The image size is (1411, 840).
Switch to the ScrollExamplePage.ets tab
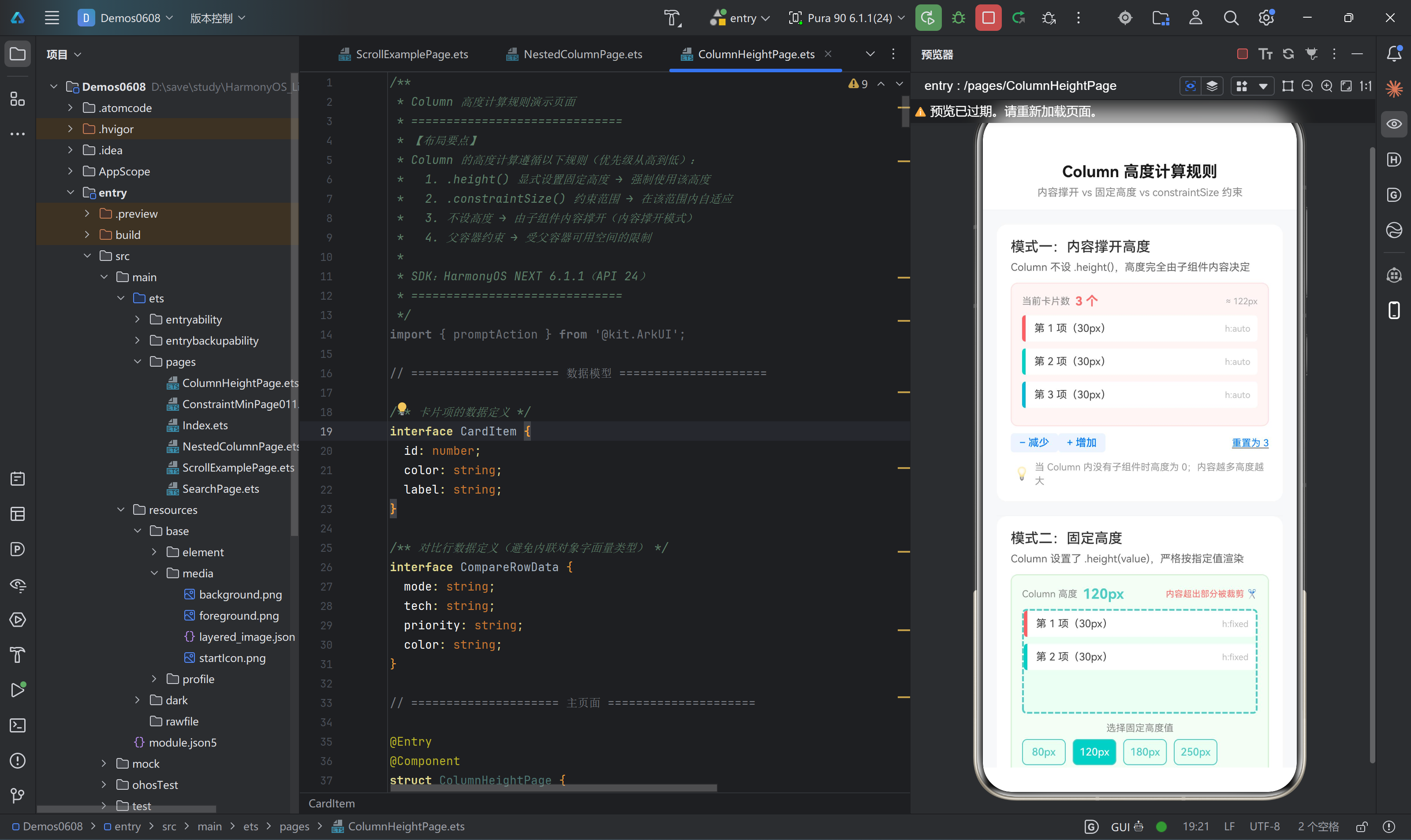coord(403,54)
